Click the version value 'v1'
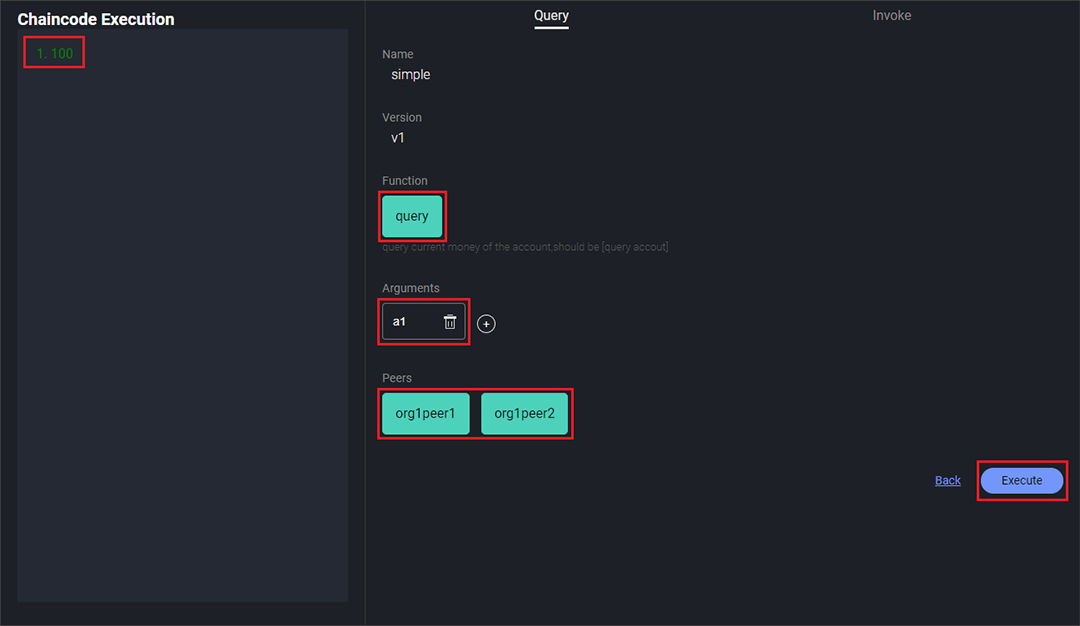Image resolution: width=1080 pixels, height=626 pixels. coord(397,138)
